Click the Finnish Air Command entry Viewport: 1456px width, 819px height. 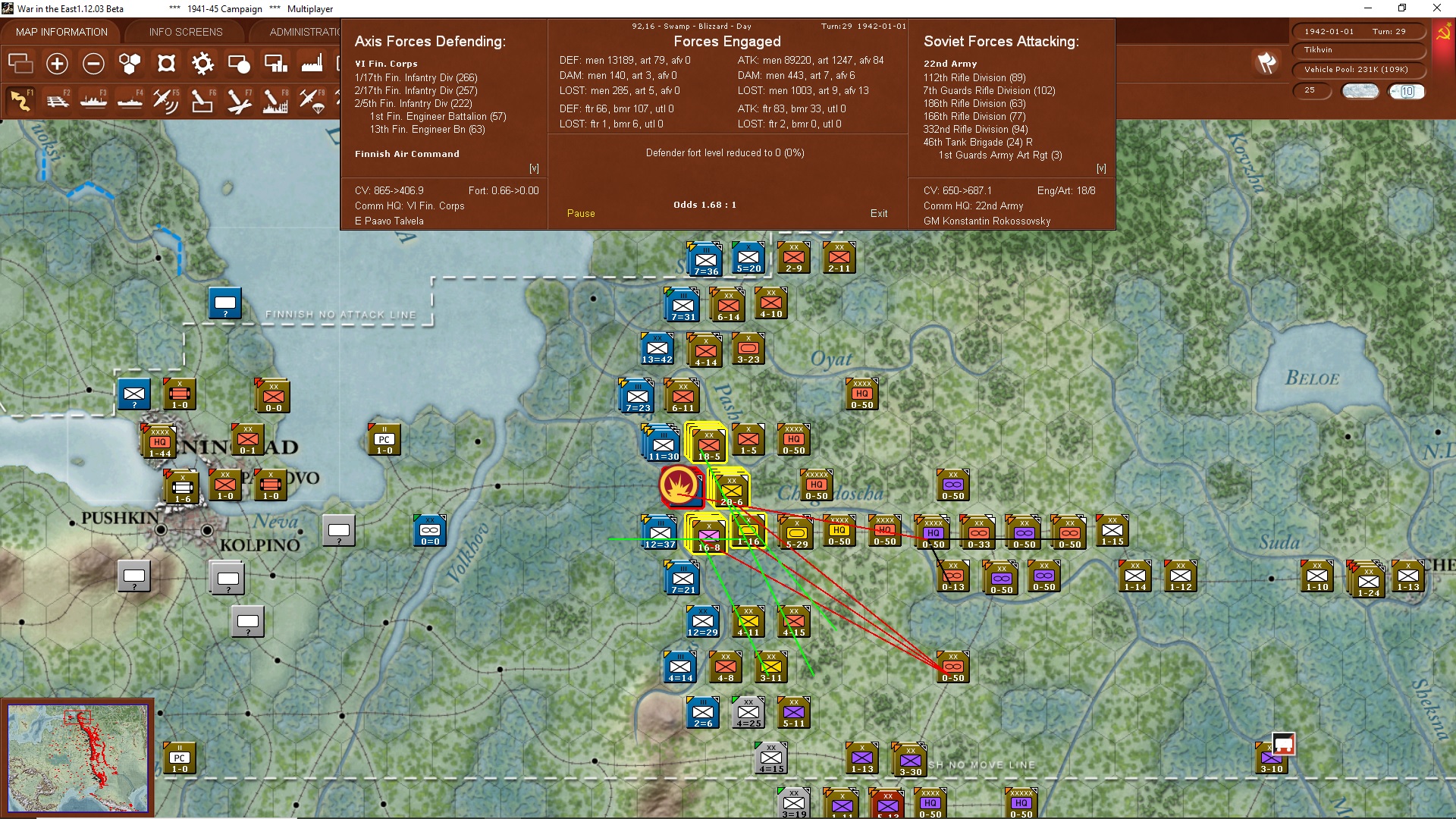pos(407,154)
